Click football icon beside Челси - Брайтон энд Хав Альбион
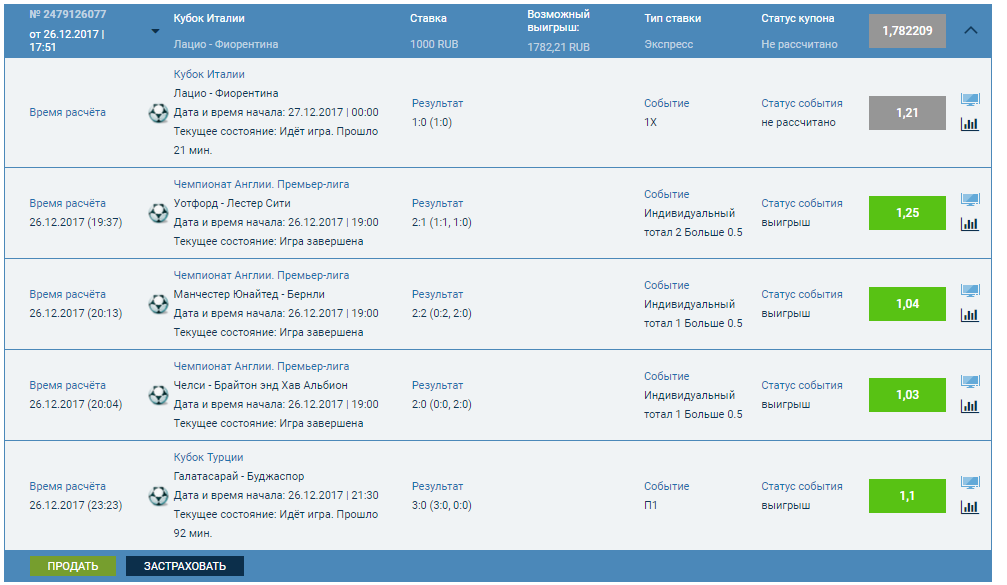 pyautogui.click(x=158, y=395)
